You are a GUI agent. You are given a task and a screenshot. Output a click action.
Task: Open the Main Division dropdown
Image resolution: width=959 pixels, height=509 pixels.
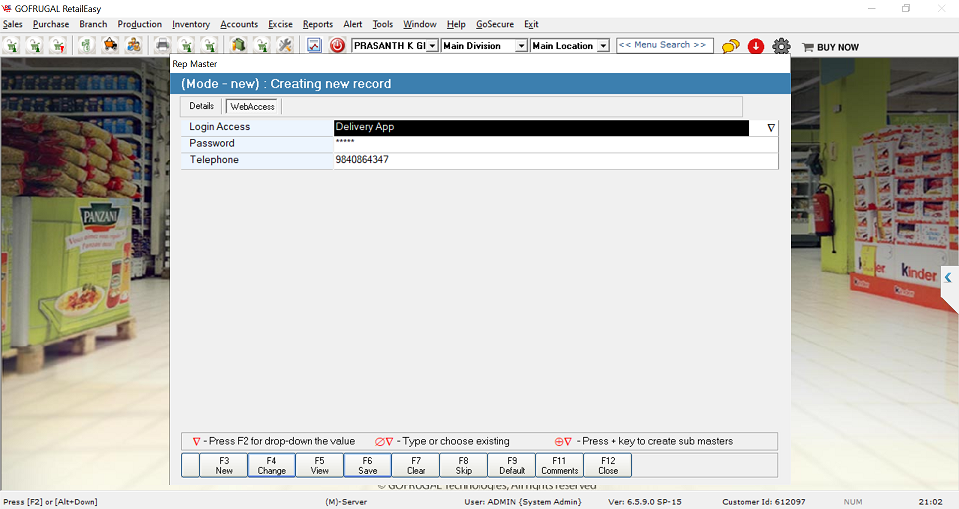click(521, 46)
